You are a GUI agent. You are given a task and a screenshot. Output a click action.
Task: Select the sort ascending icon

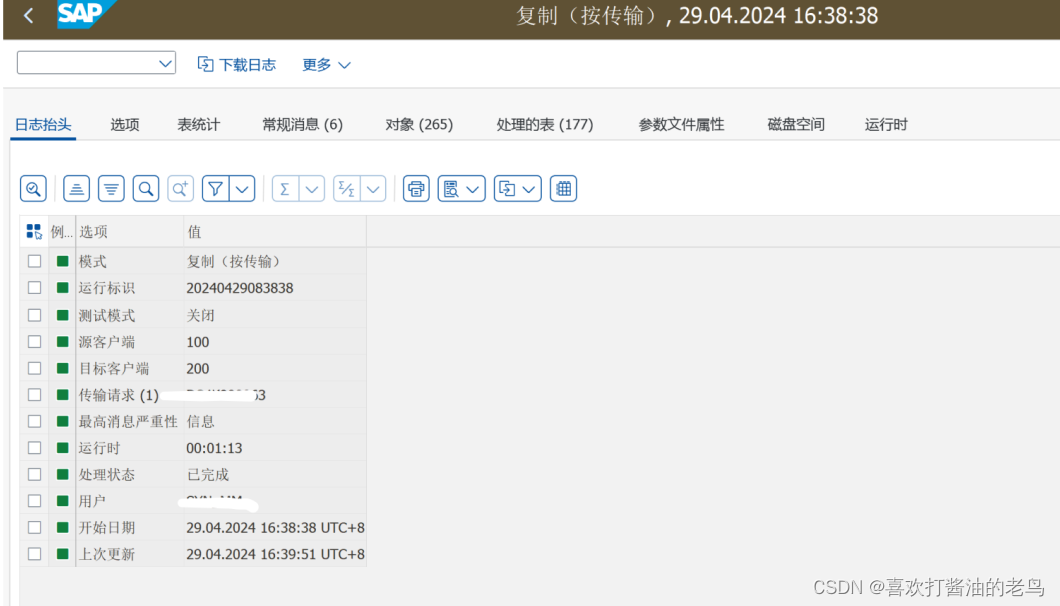tap(76, 188)
